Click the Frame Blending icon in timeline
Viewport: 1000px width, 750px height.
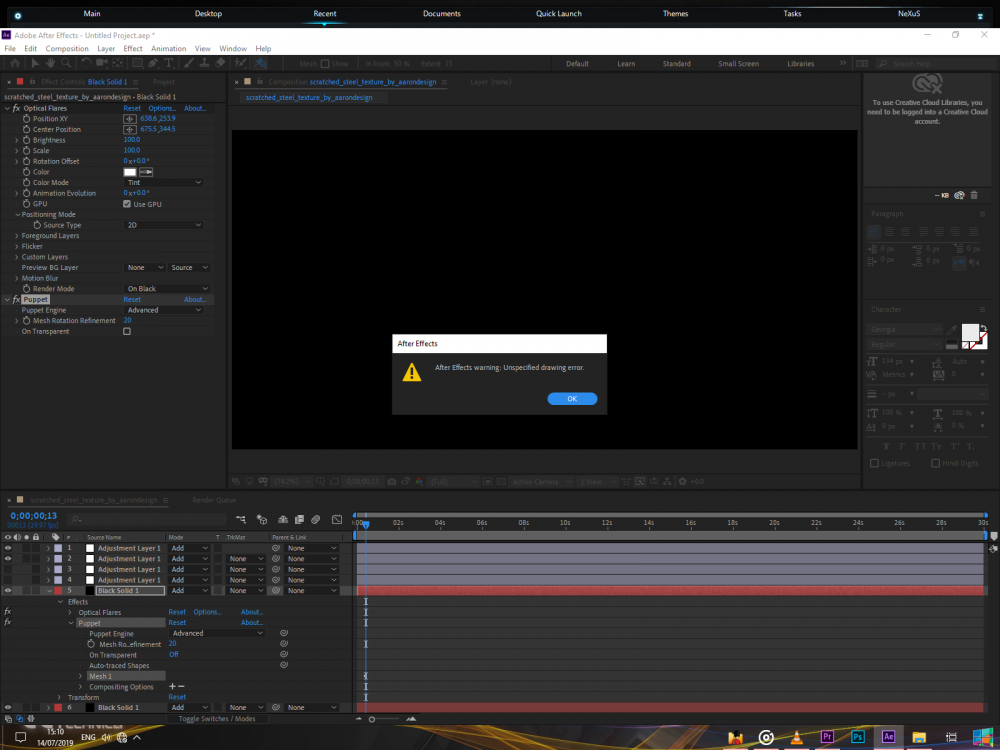click(x=298, y=520)
